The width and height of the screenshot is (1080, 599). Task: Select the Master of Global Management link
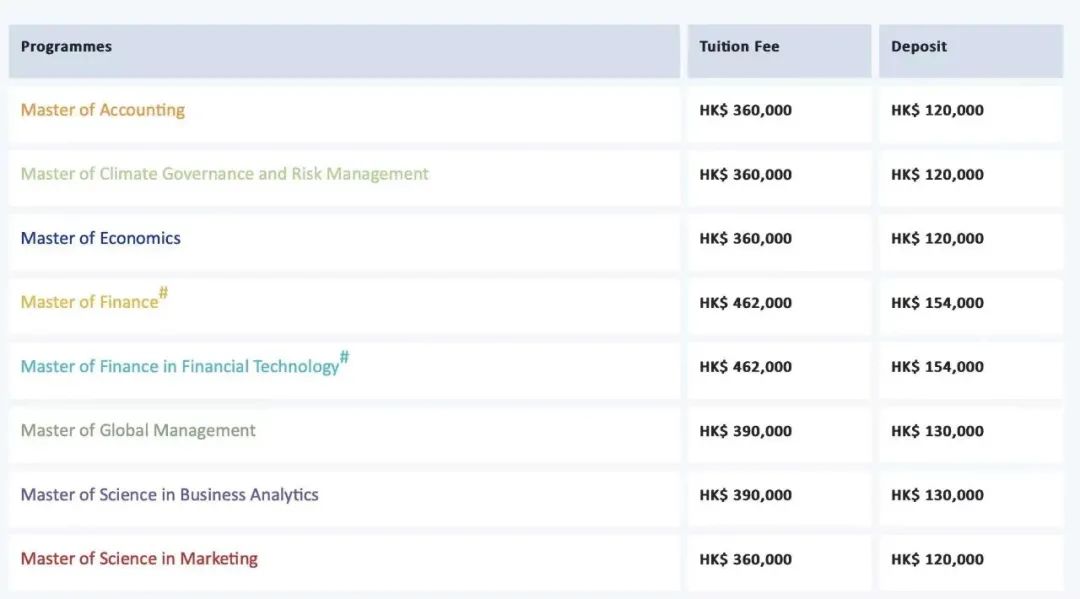pos(138,430)
